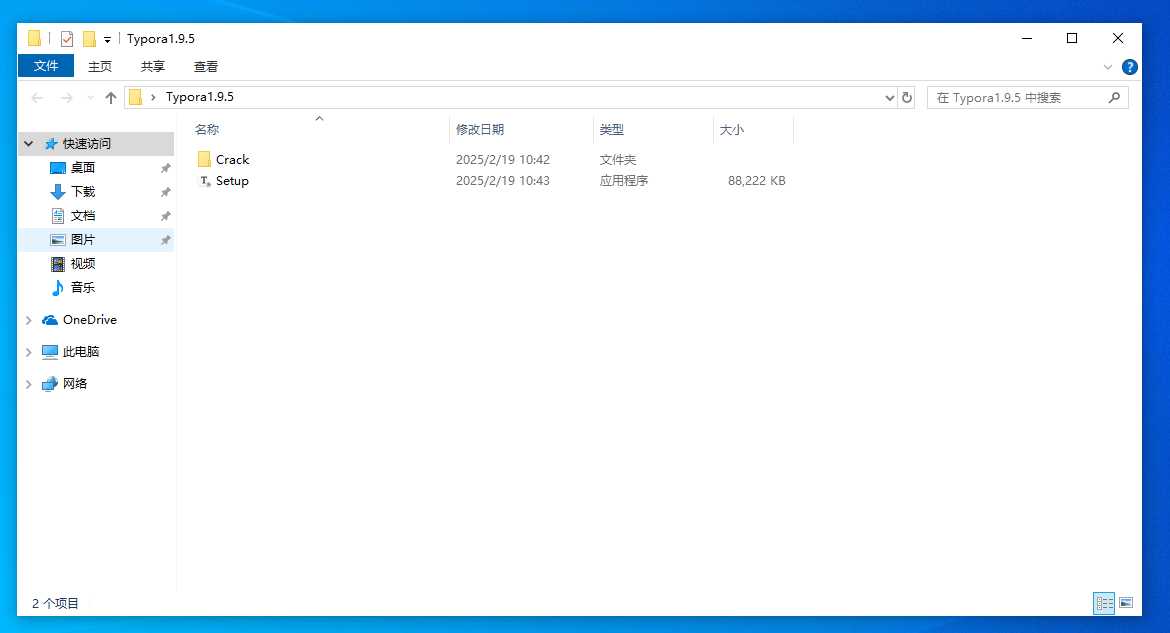Expand the ribbon with the chevron
This screenshot has width=1170, height=633.
(x=1107, y=67)
